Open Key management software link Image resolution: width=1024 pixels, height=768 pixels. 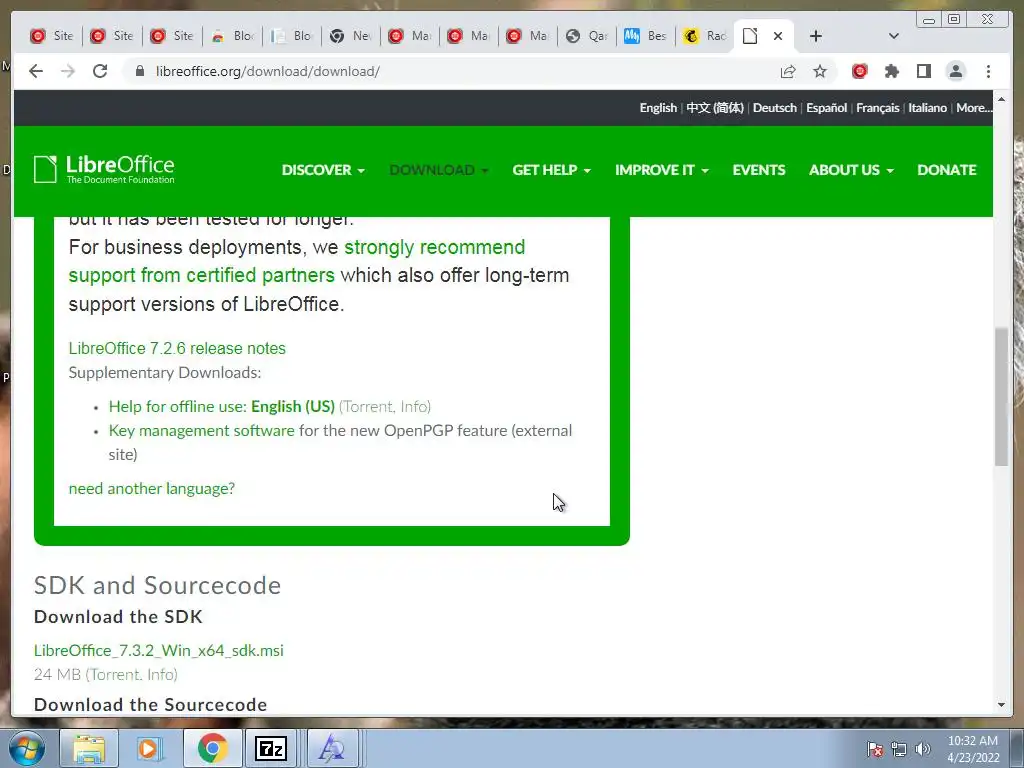pos(201,430)
